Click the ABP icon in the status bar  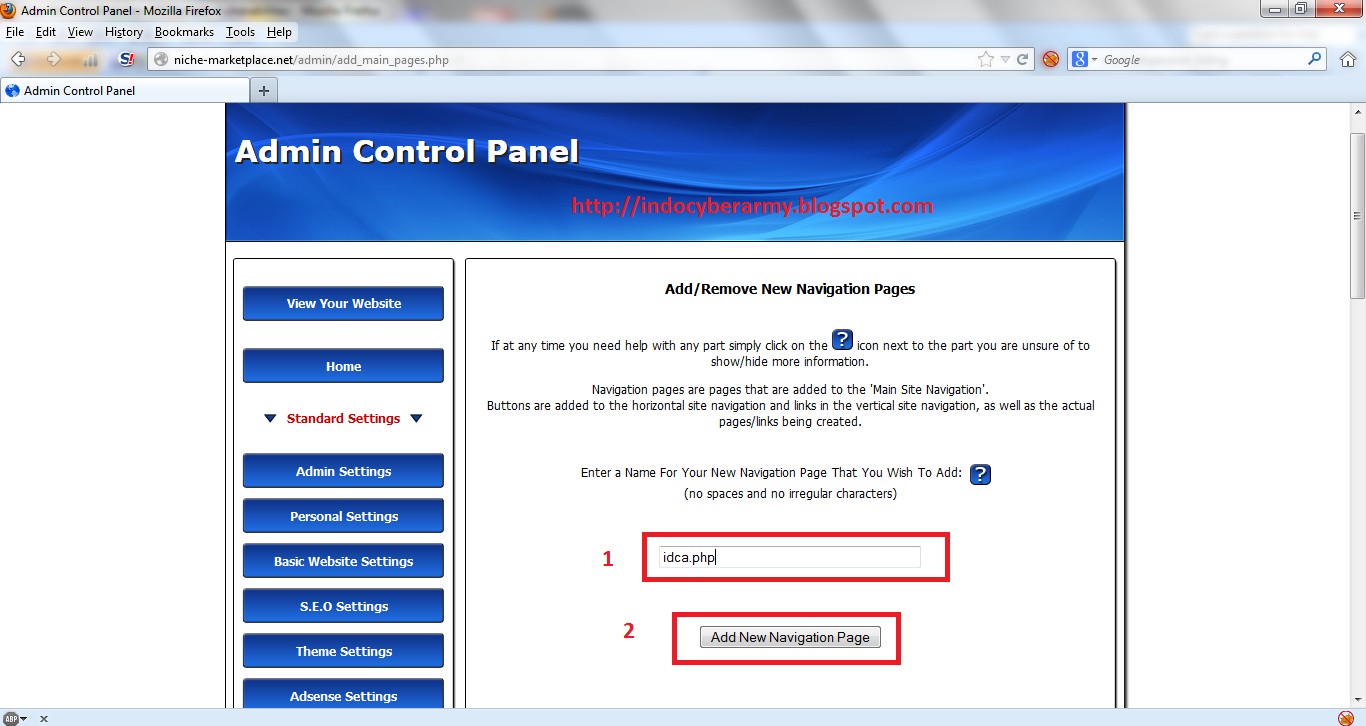pyautogui.click(x=9, y=719)
